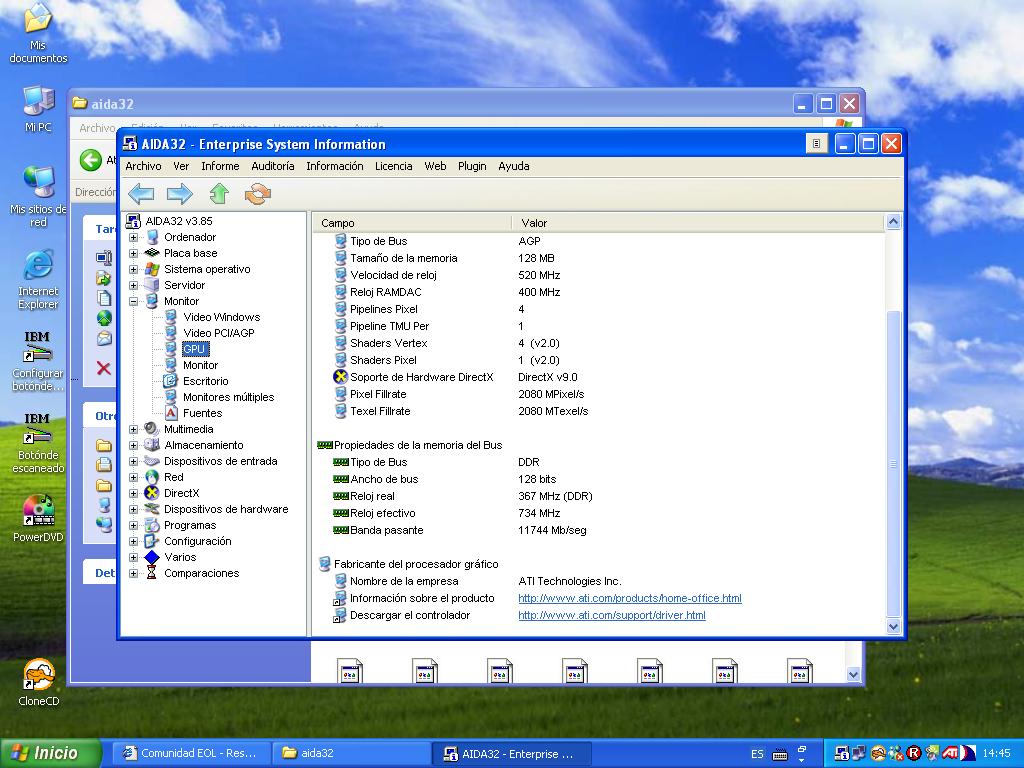Image resolution: width=1024 pixels, height=768 pixels.
Task: Click the Multimedia speaker icon
Action: pyautogui.click(x=152, y=429)
